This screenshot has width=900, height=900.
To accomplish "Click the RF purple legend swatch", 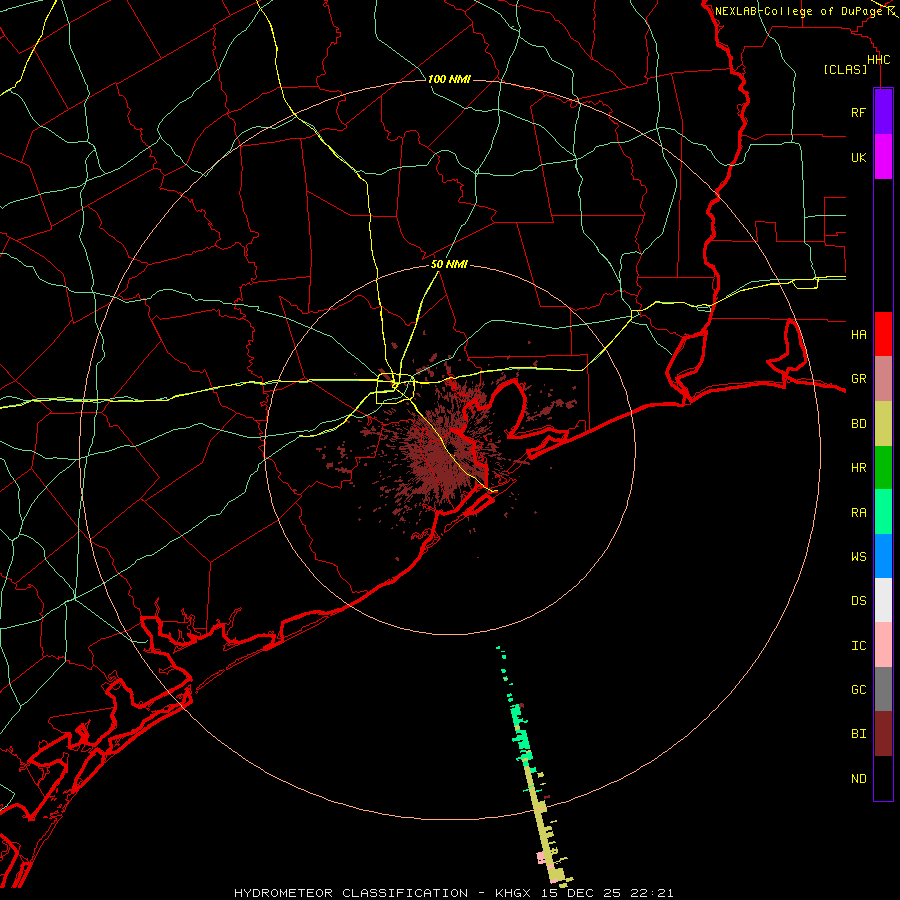I will click(883, 112).
